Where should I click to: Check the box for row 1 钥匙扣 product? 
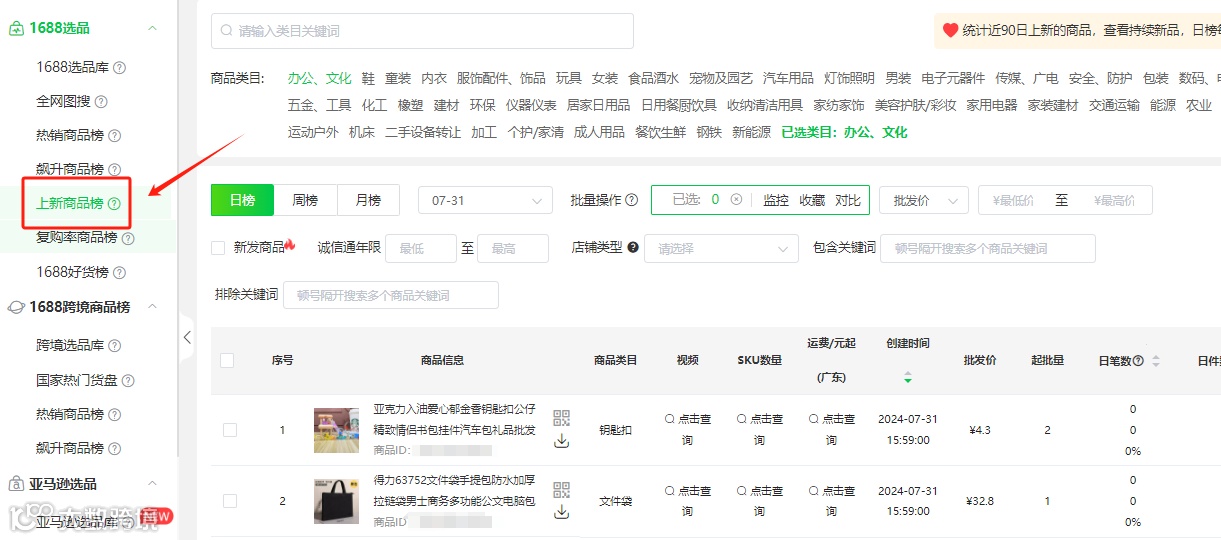(x=230, y=430)
